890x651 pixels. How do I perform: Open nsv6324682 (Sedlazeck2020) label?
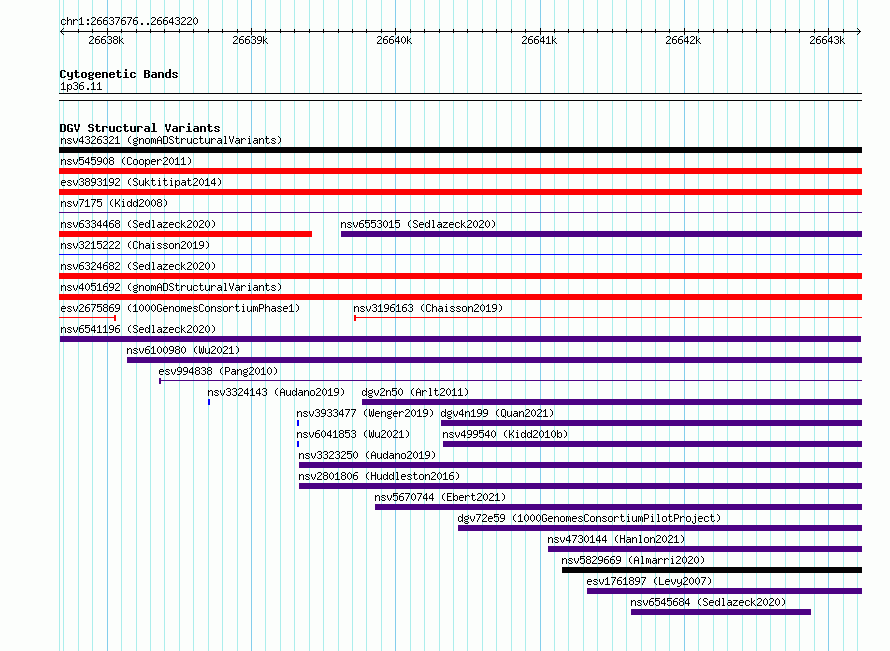click(138, 266)
